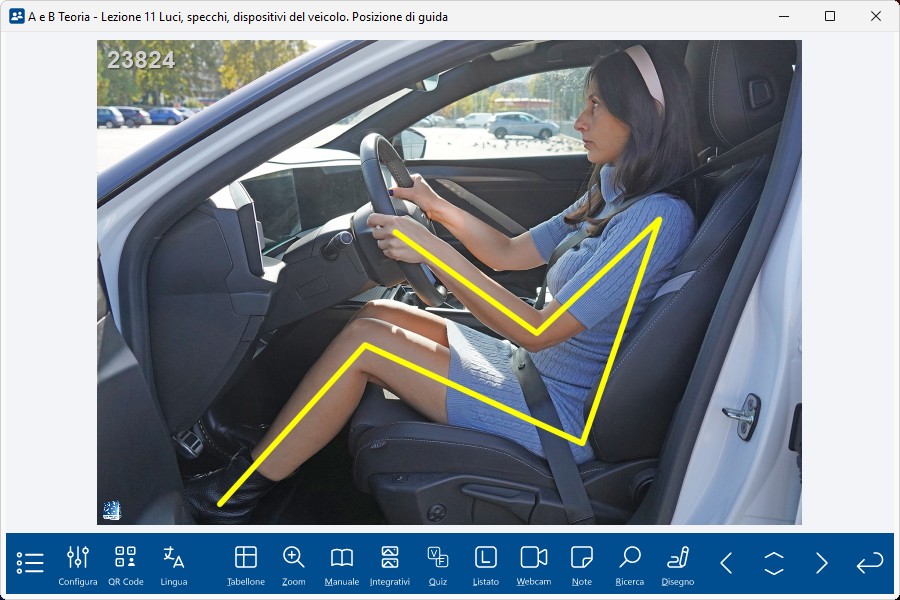
Task: Open the Integrativi supplementary images
Action: click(x=390, y=564)
